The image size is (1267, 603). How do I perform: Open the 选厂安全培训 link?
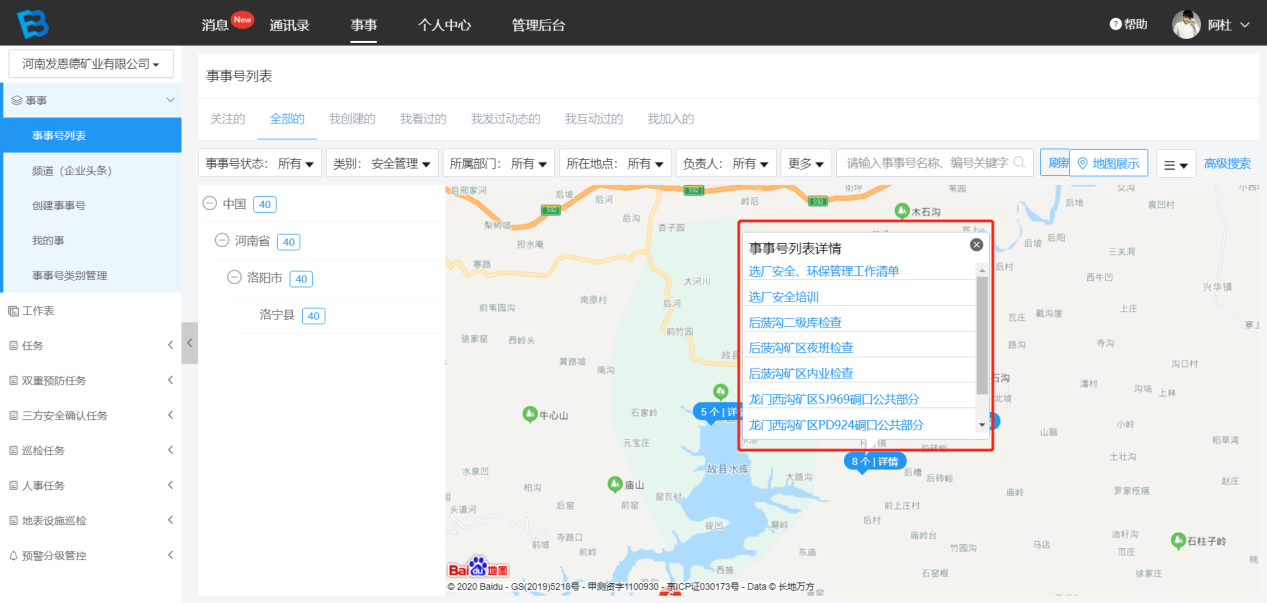[784, 297]
